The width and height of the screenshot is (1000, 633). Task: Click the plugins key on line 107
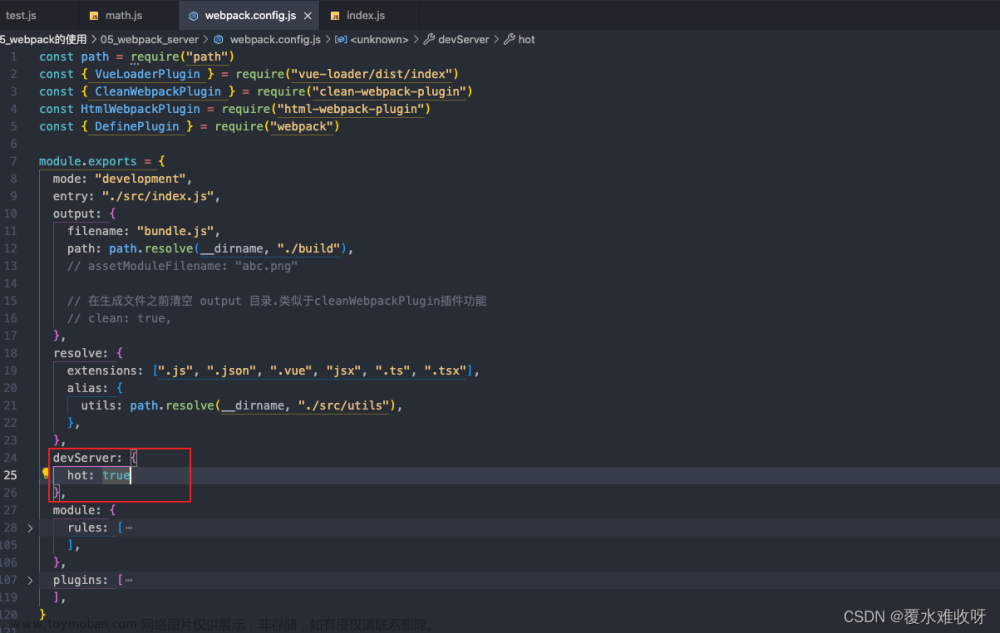click(x=77, y=580)
